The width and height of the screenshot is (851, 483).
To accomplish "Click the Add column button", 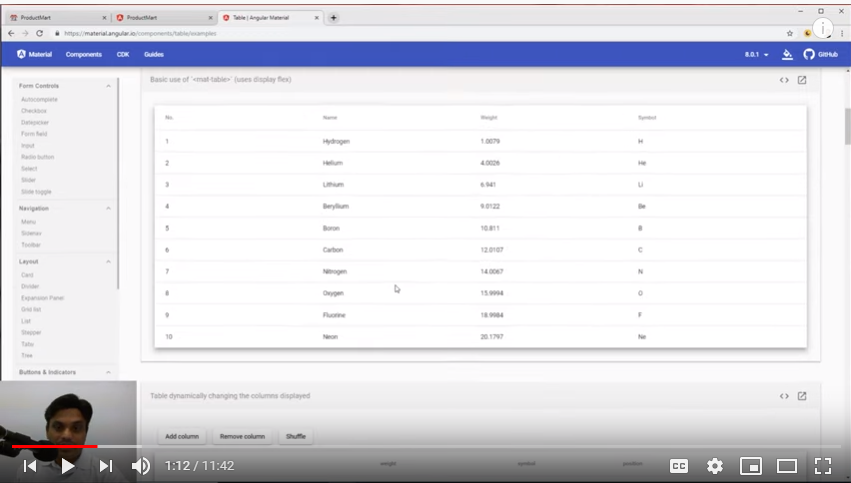I will tap(182, 436).
